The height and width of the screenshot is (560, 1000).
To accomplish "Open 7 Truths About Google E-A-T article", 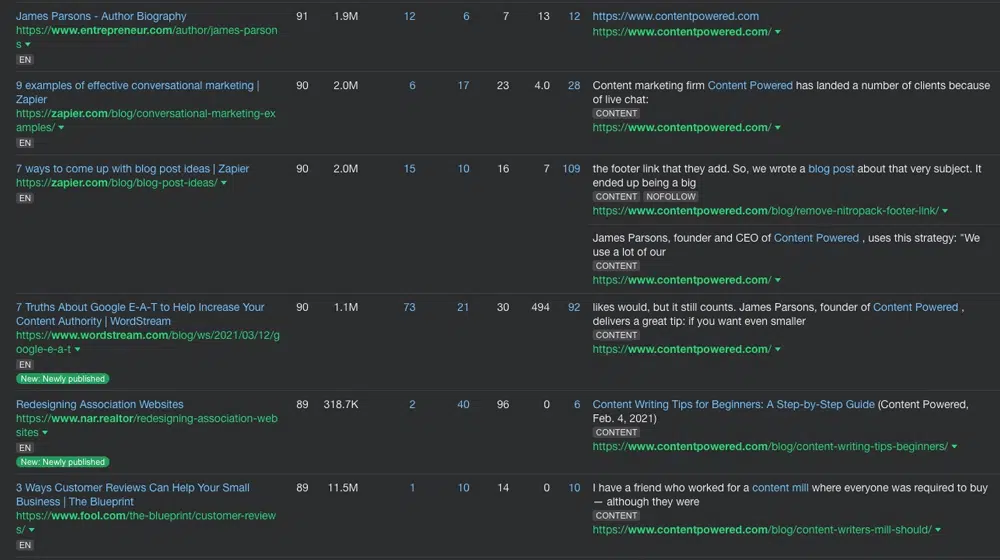I will click(x=140, y=314).
